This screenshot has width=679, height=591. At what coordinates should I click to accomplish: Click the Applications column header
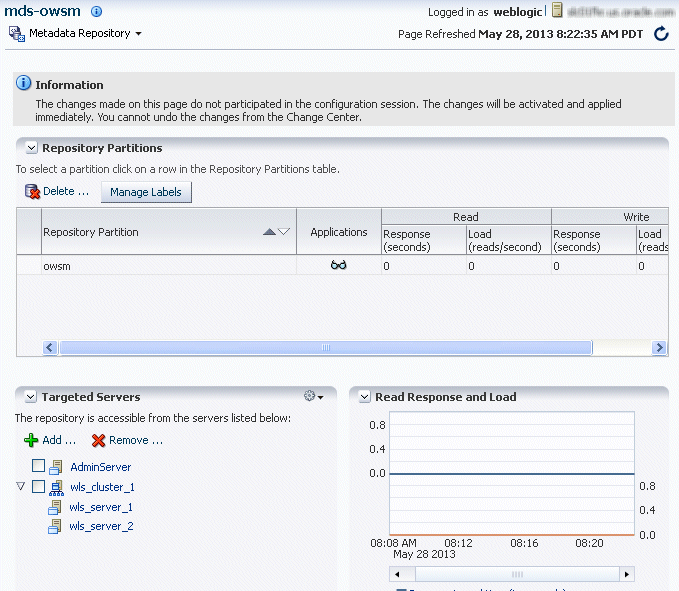point(339,232)
